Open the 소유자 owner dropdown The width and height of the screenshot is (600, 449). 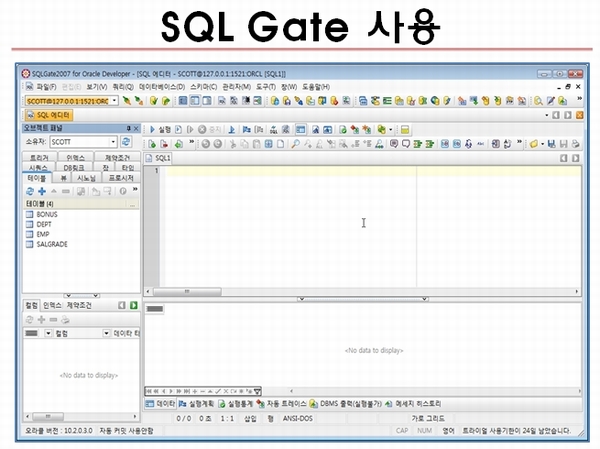pyautogui.click(x=113, y=142)
